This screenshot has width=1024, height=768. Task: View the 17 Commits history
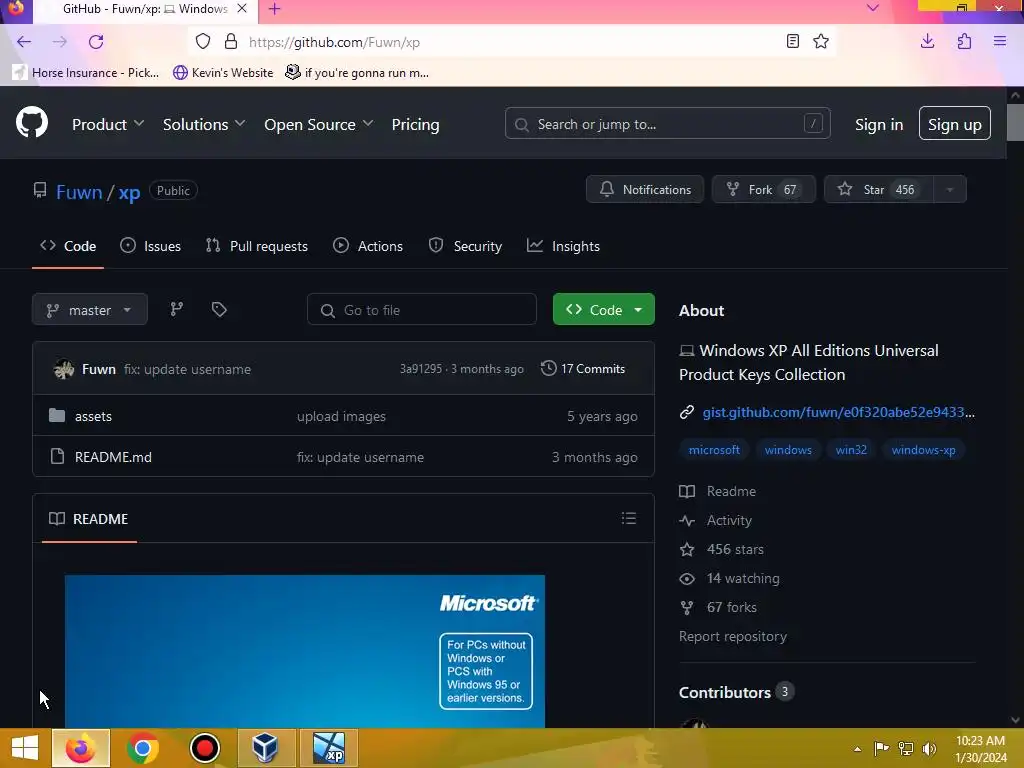tap(583, 368)
